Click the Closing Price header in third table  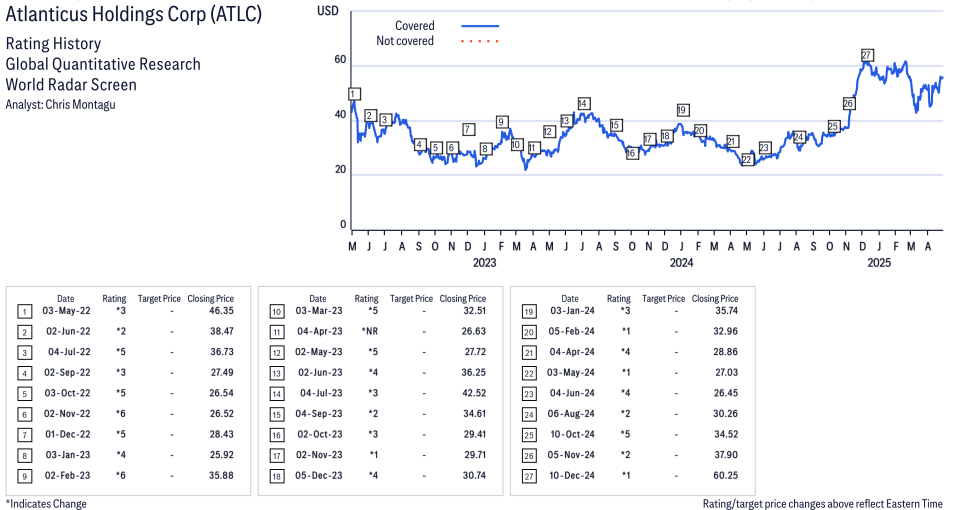pos(715,299)
